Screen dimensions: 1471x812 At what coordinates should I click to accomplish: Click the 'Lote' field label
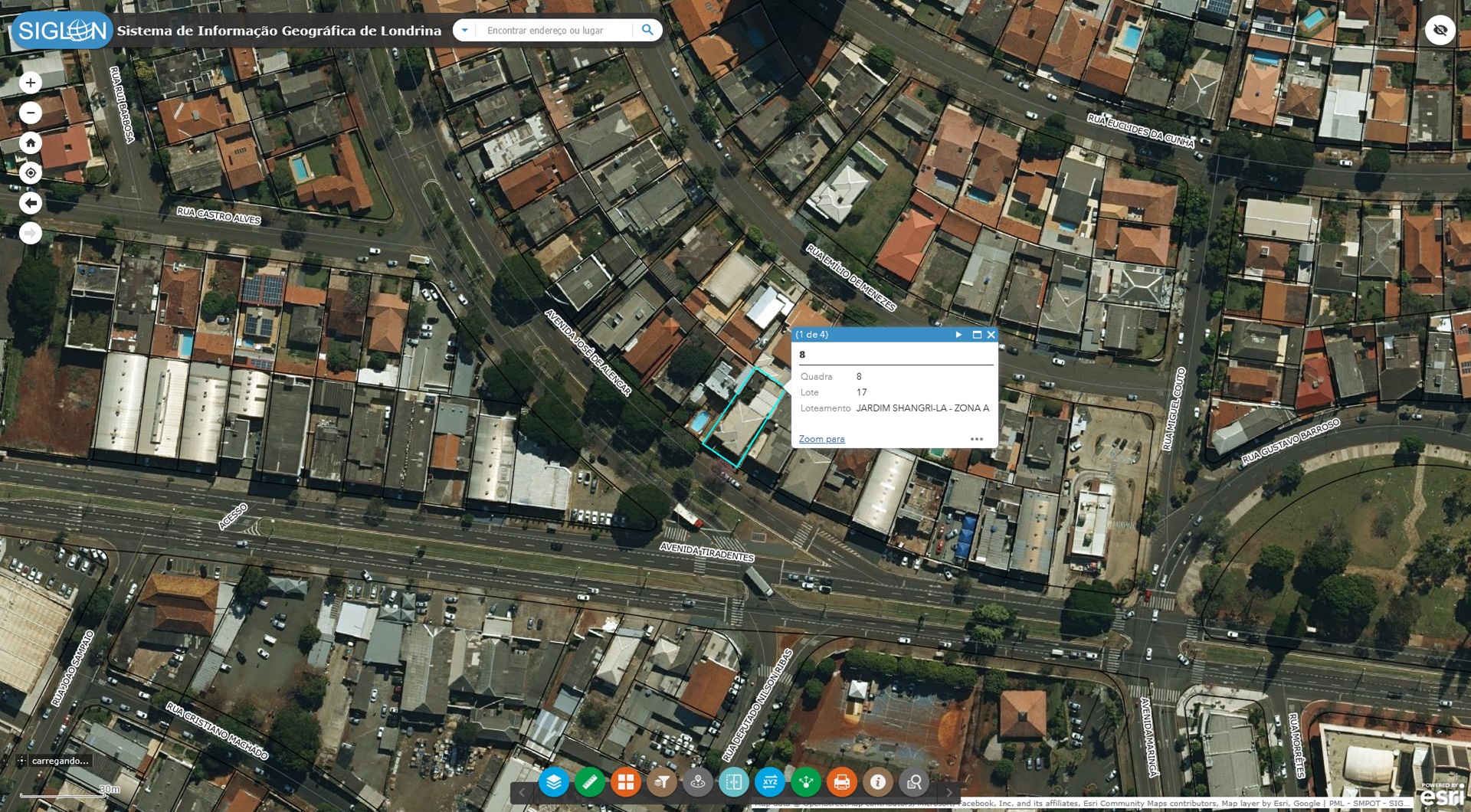tap(809, 392)
